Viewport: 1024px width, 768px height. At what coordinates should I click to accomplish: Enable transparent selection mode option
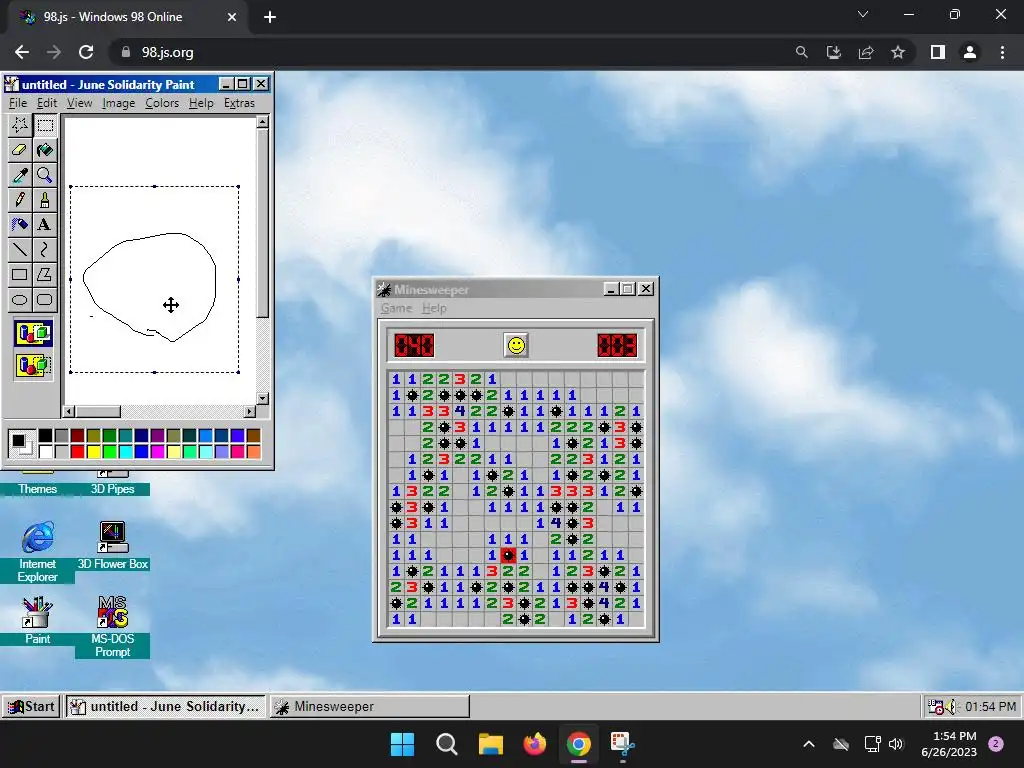coord(33,365)
